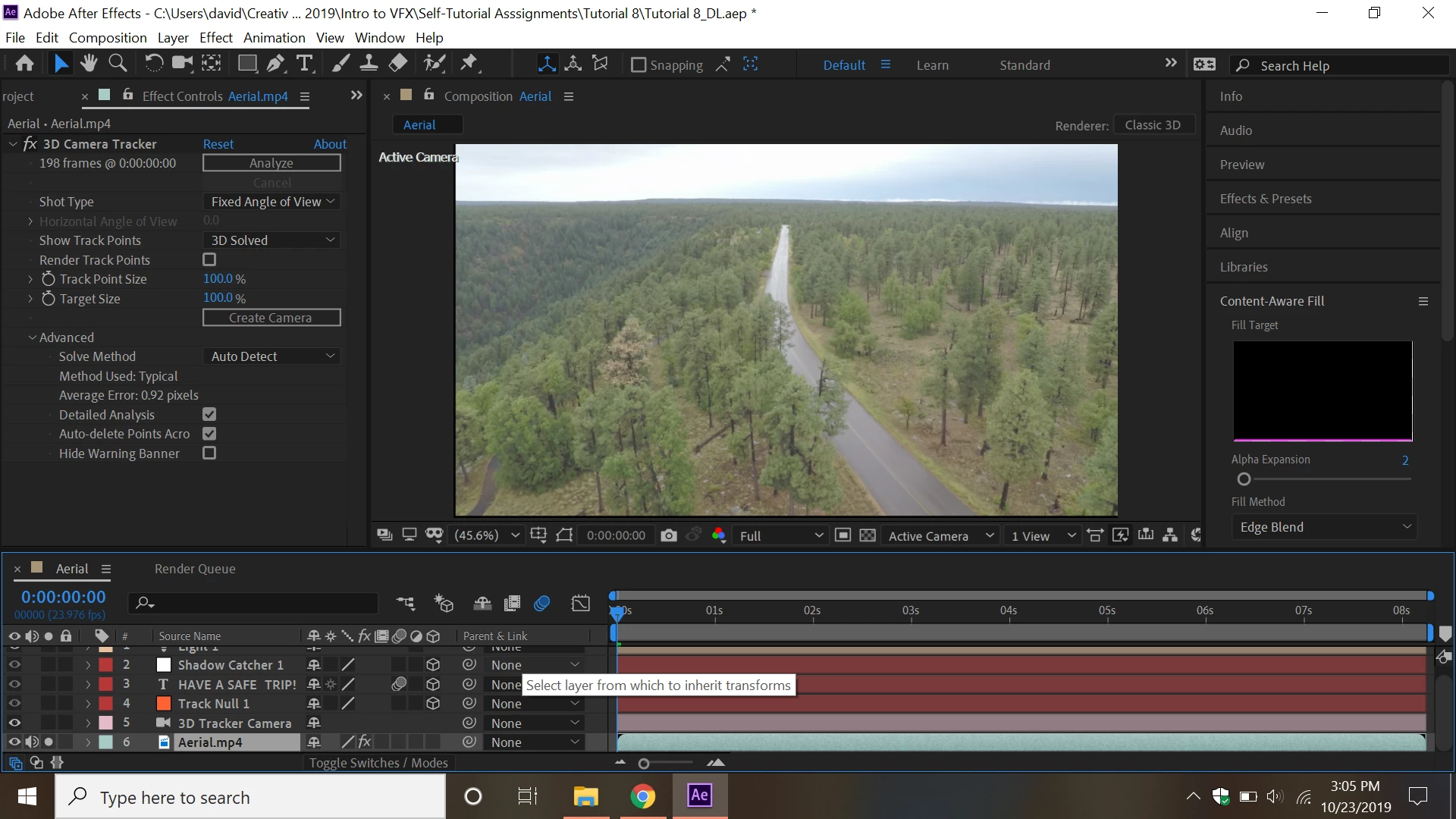Image resolution: width=1456 pixels, height=819 pixels.
Task: Open the Solve Method dropdown
Action: coord(271,356)
